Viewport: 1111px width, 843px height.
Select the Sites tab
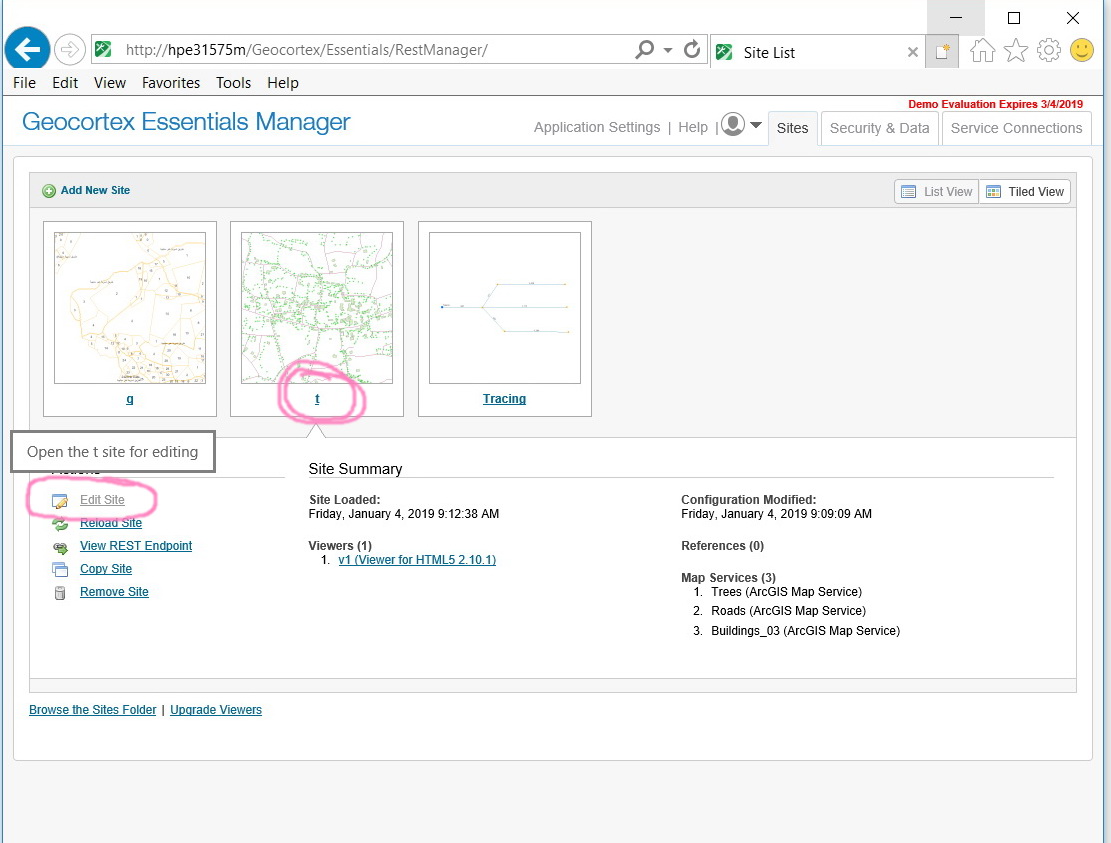tap(792, 128)
